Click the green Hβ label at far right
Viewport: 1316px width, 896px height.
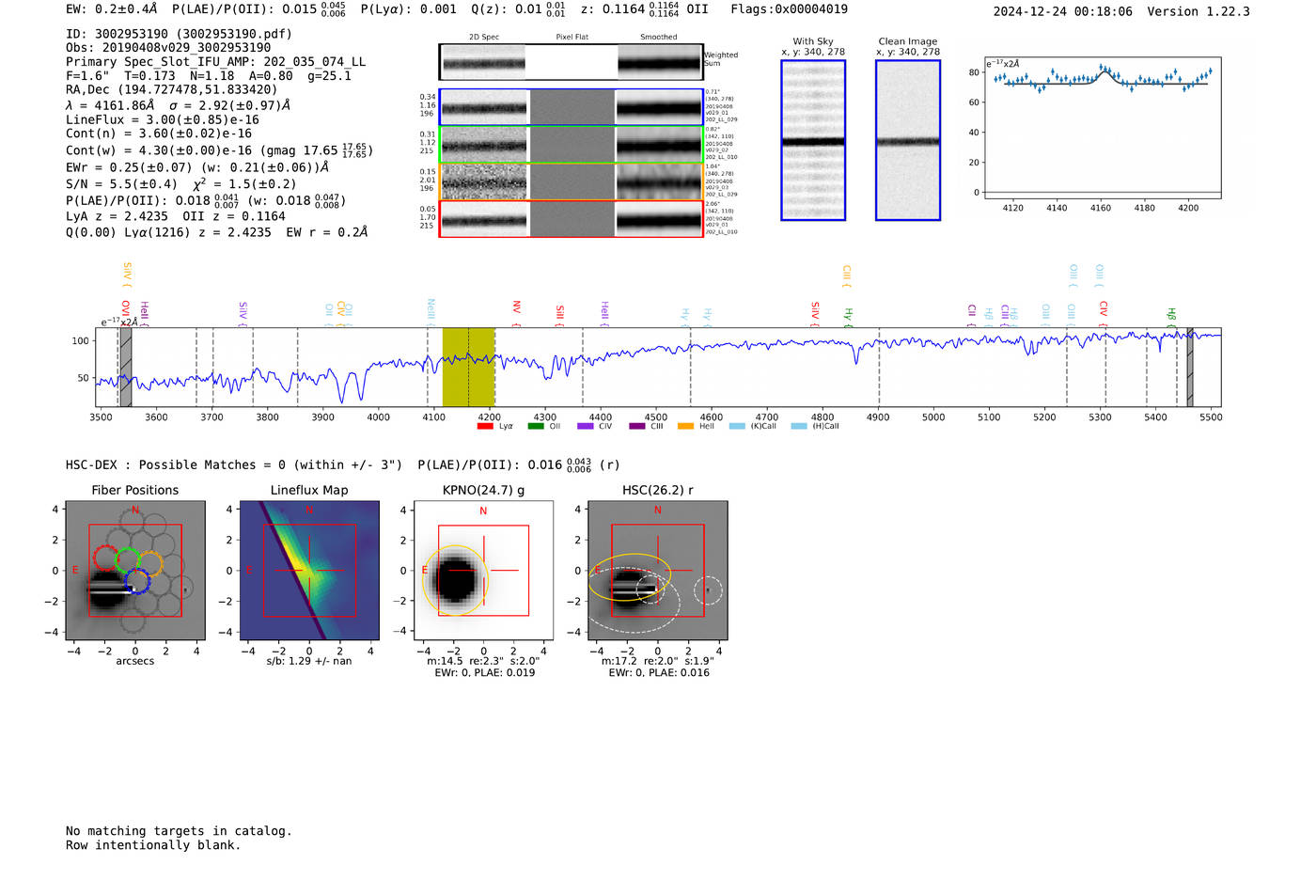tap(1171, 315)
